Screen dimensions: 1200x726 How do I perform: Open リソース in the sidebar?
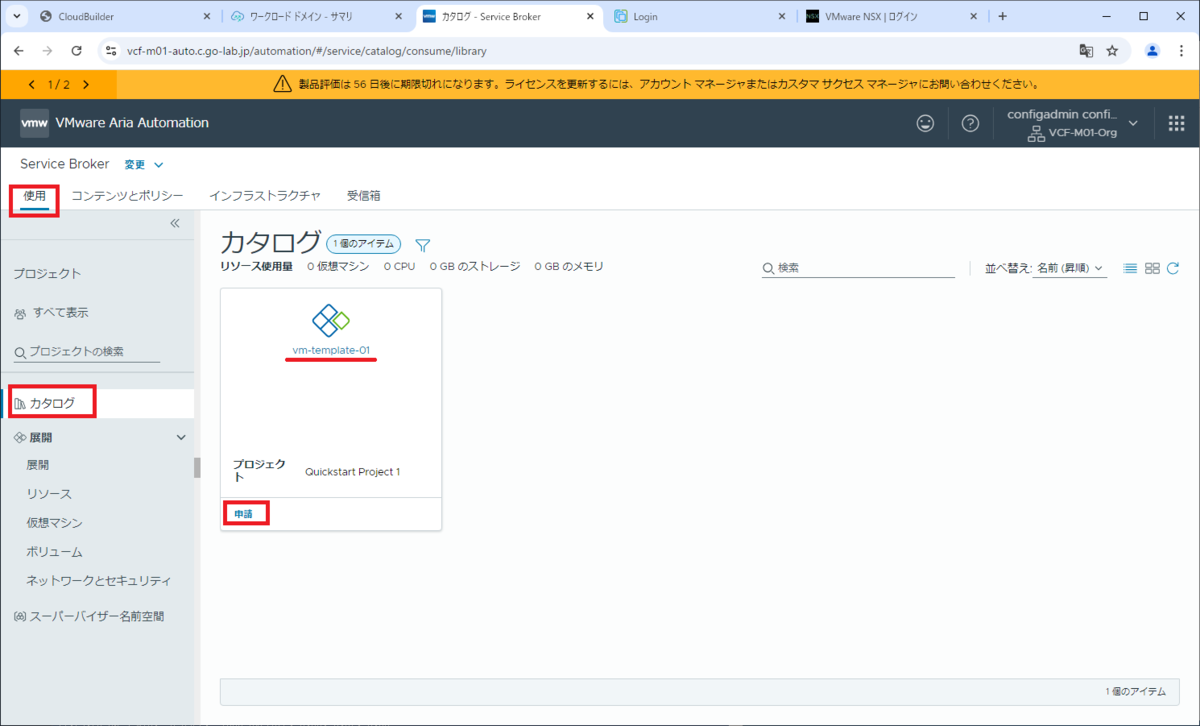pos(49,494)
